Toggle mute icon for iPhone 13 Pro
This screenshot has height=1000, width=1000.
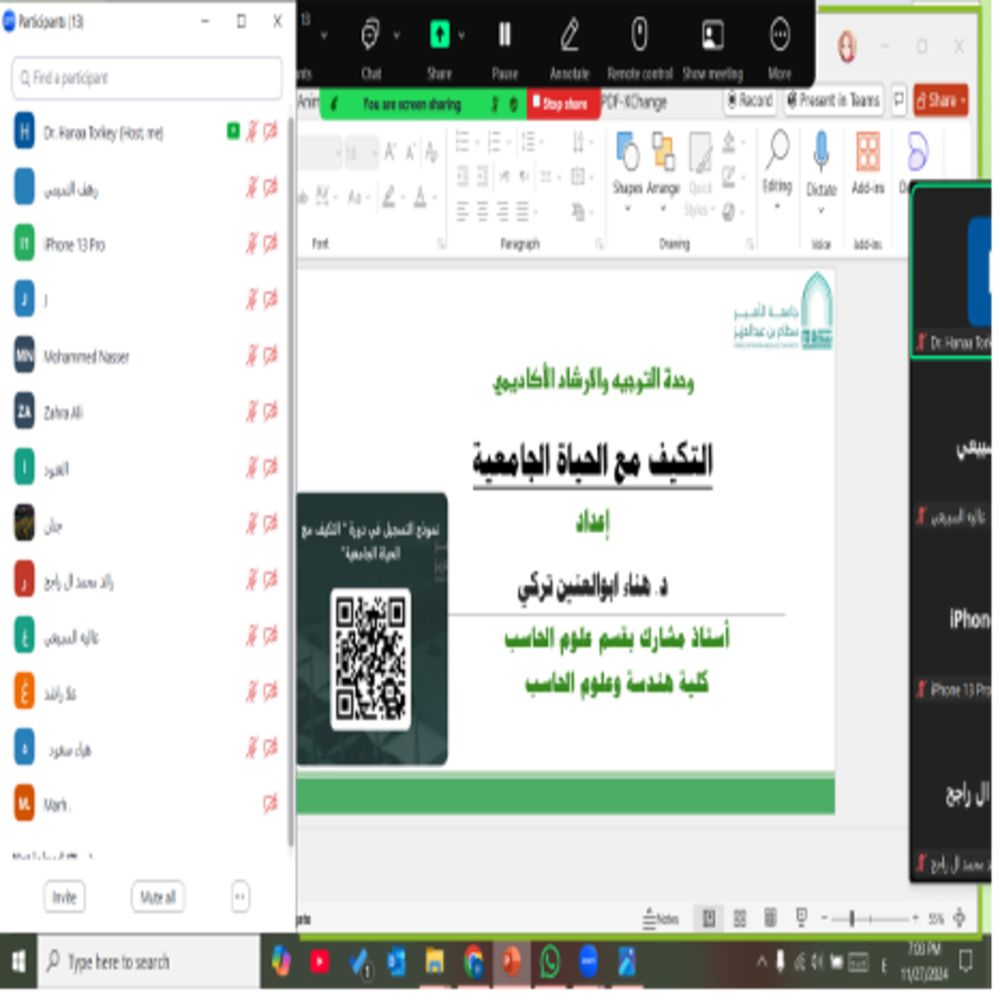pos(252,244)
